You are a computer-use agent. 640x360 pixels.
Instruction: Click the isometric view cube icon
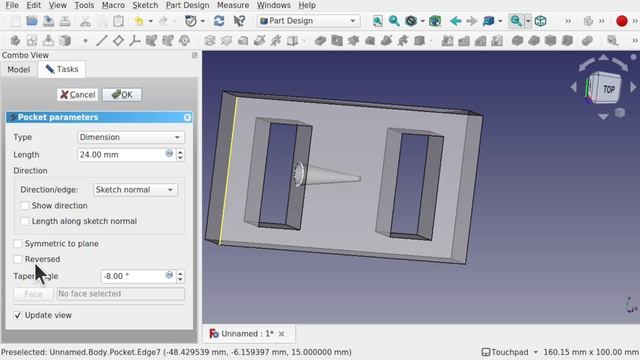(x=540, y=21)
